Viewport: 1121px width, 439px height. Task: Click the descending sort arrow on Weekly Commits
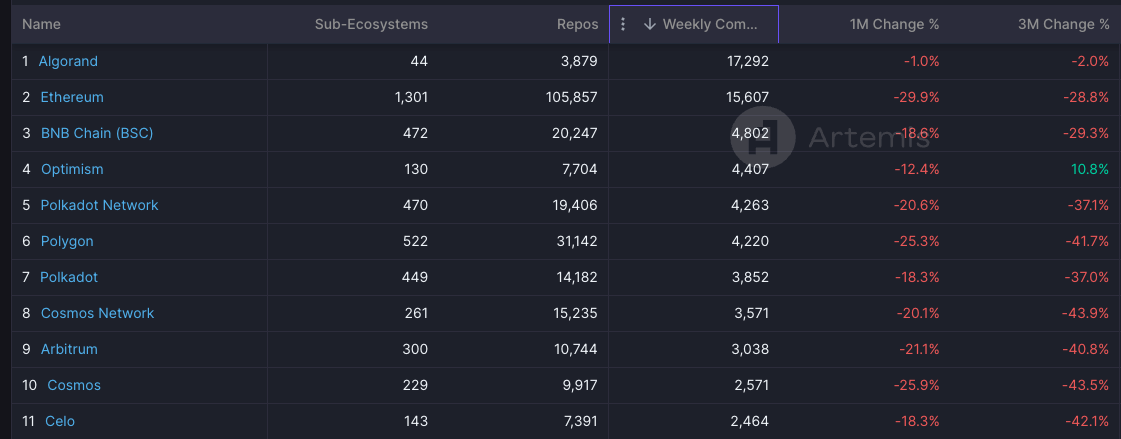(x=649, y=24)
